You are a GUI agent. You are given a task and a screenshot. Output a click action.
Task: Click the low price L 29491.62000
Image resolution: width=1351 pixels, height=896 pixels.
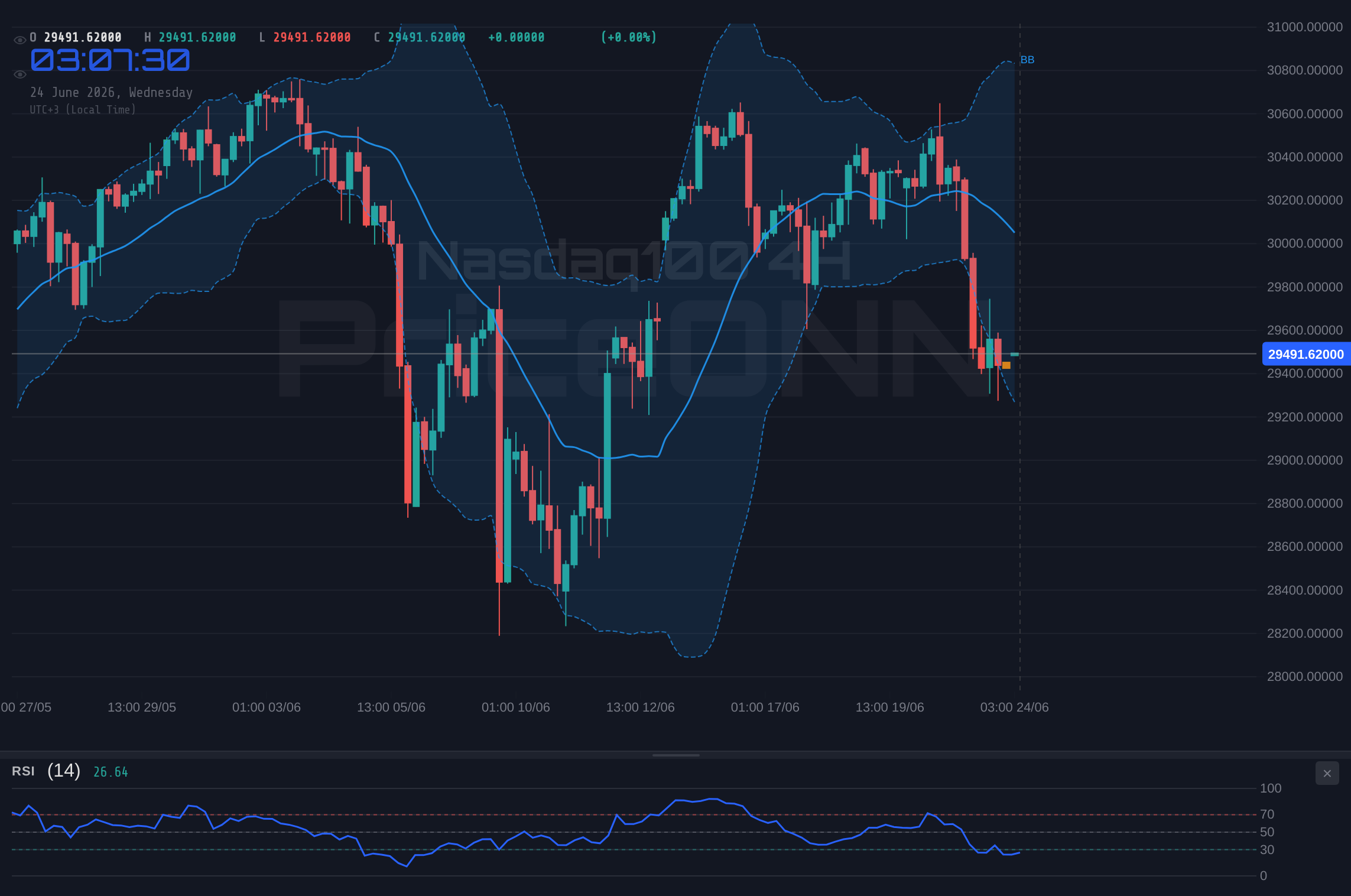tap(305, 37)
